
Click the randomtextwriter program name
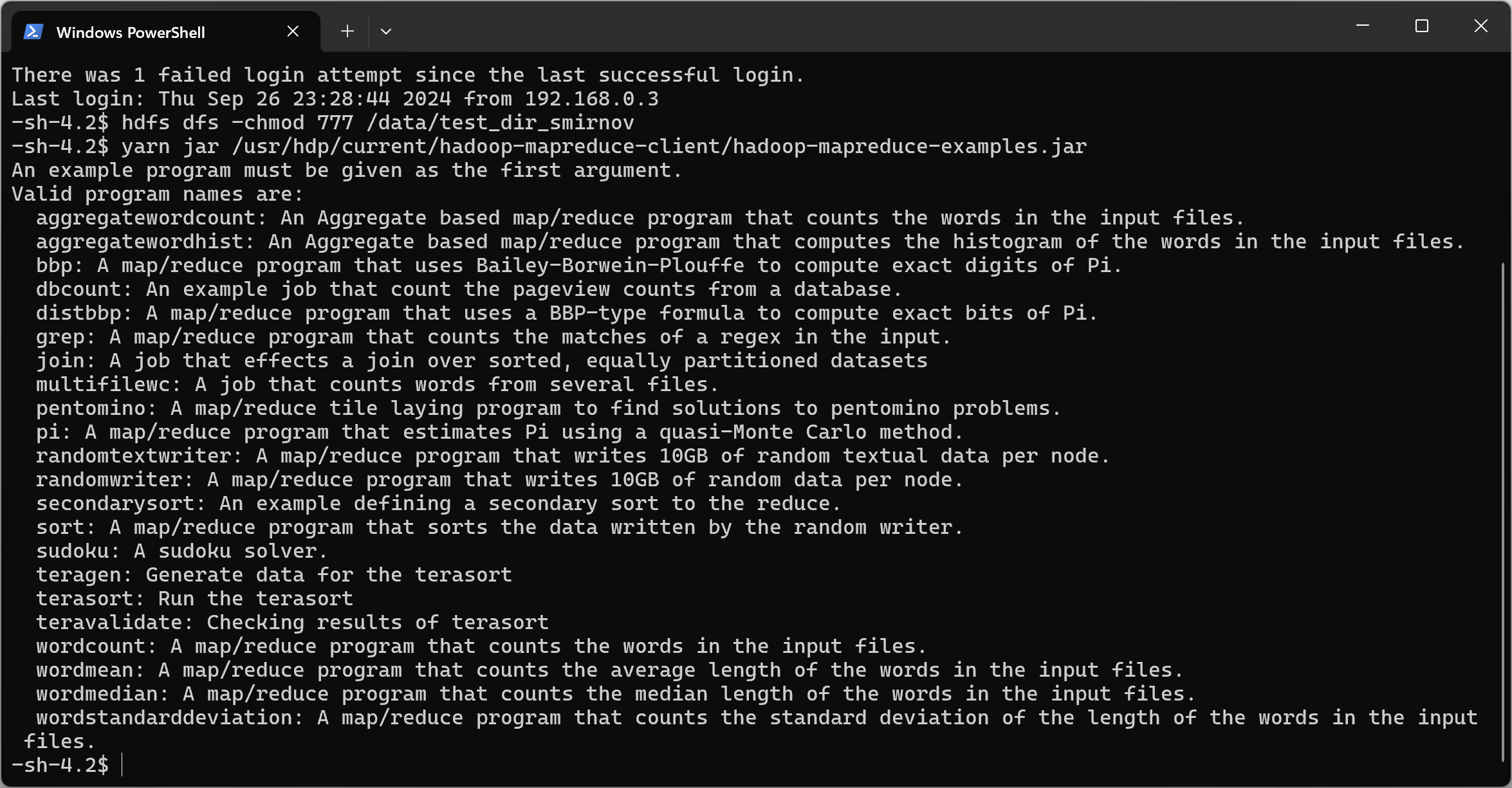pyautogui.click(x=133, y=456)
